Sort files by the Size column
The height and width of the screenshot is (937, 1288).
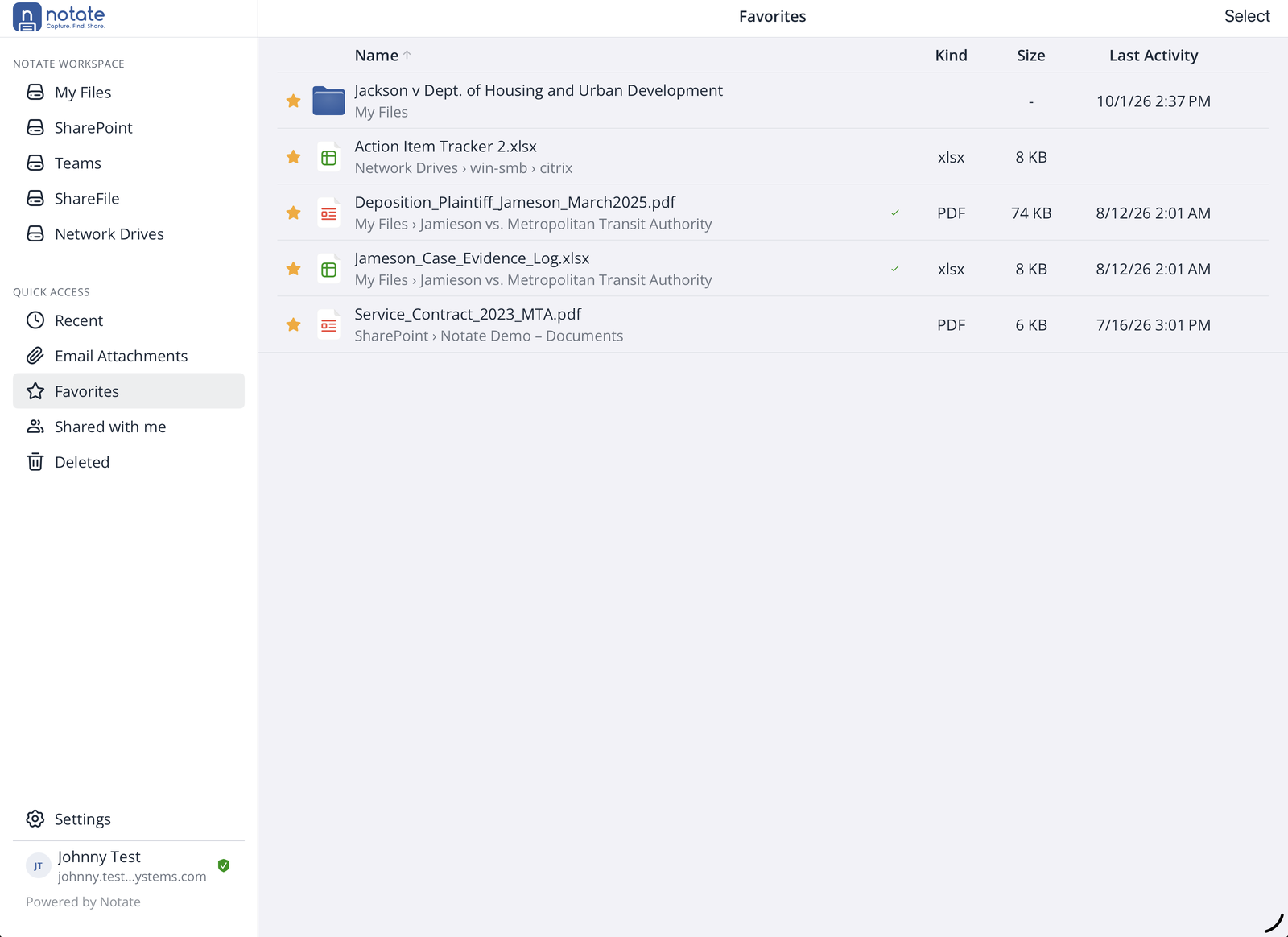pyautogui.click(x=1031, y=56)
